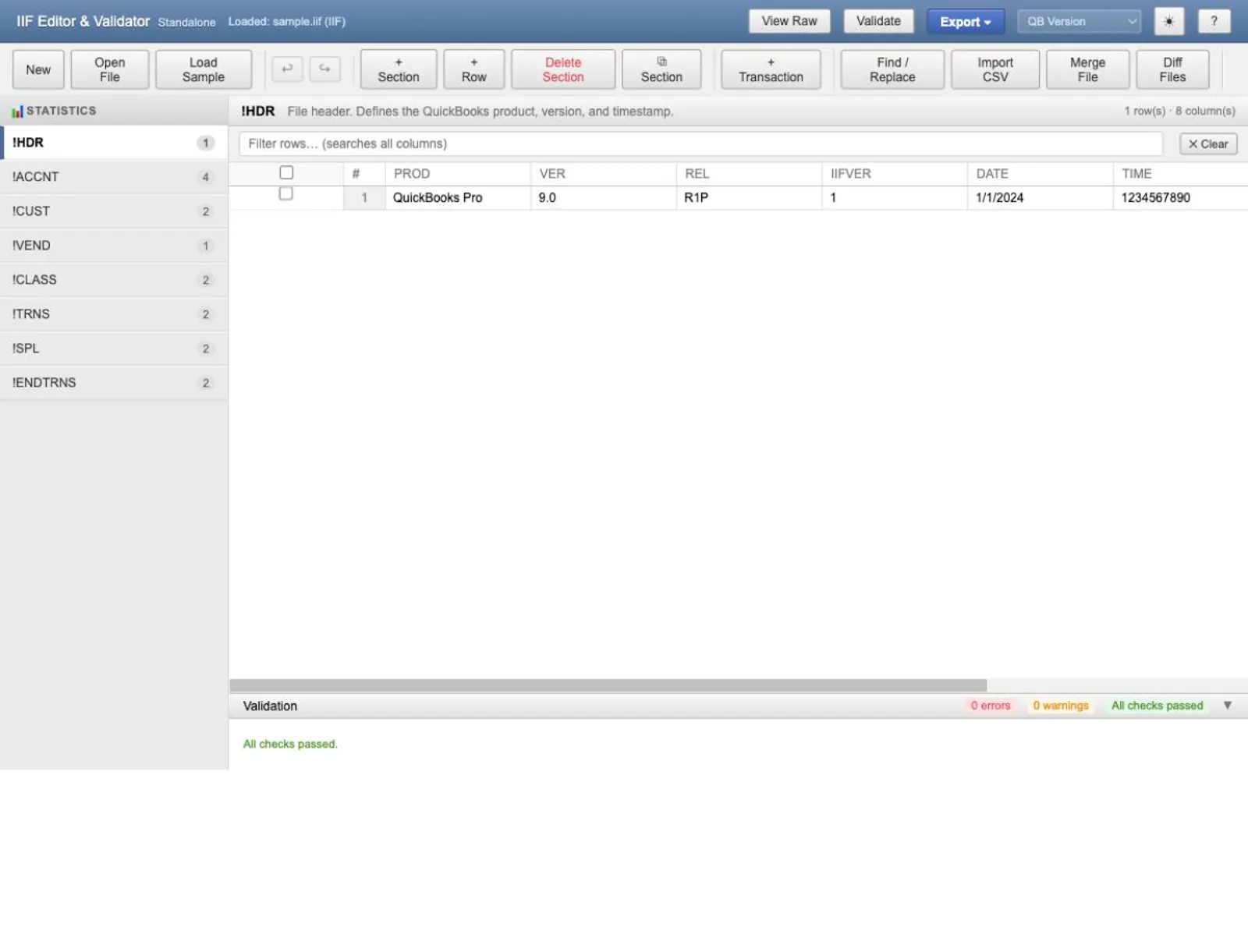The height and width of the screenshot is (952, 1248).
Task: Click the TIME column header
Action: click(x=1181, y=174)
